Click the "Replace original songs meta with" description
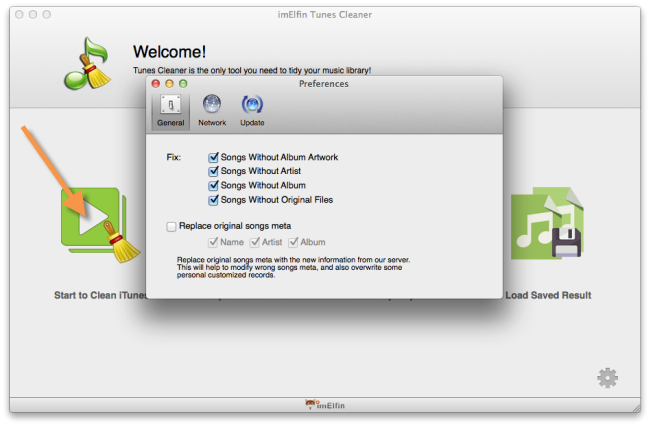 coord(293,267)
